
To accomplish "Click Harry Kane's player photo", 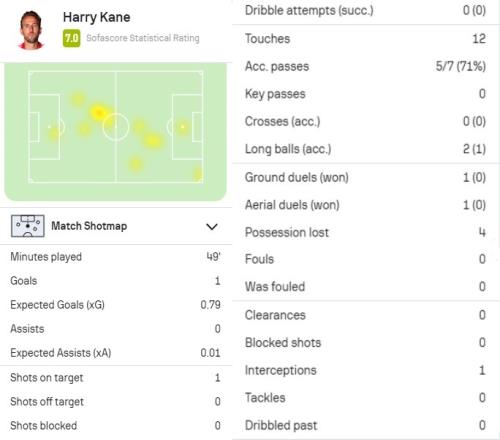I will [31, 30].
